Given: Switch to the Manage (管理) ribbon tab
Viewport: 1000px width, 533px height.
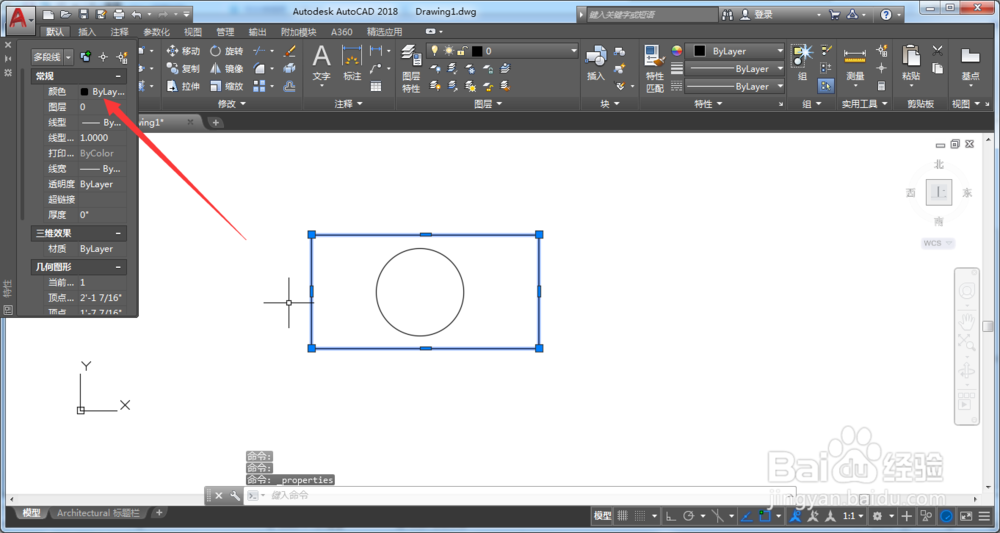Looking at the screenshot, I should 225,32.
